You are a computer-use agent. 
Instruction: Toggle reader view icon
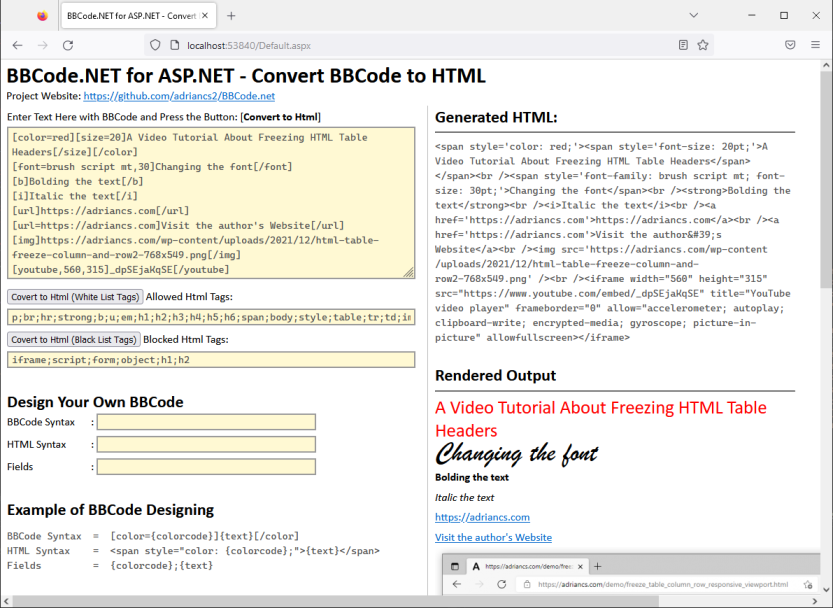click(683, 45)
